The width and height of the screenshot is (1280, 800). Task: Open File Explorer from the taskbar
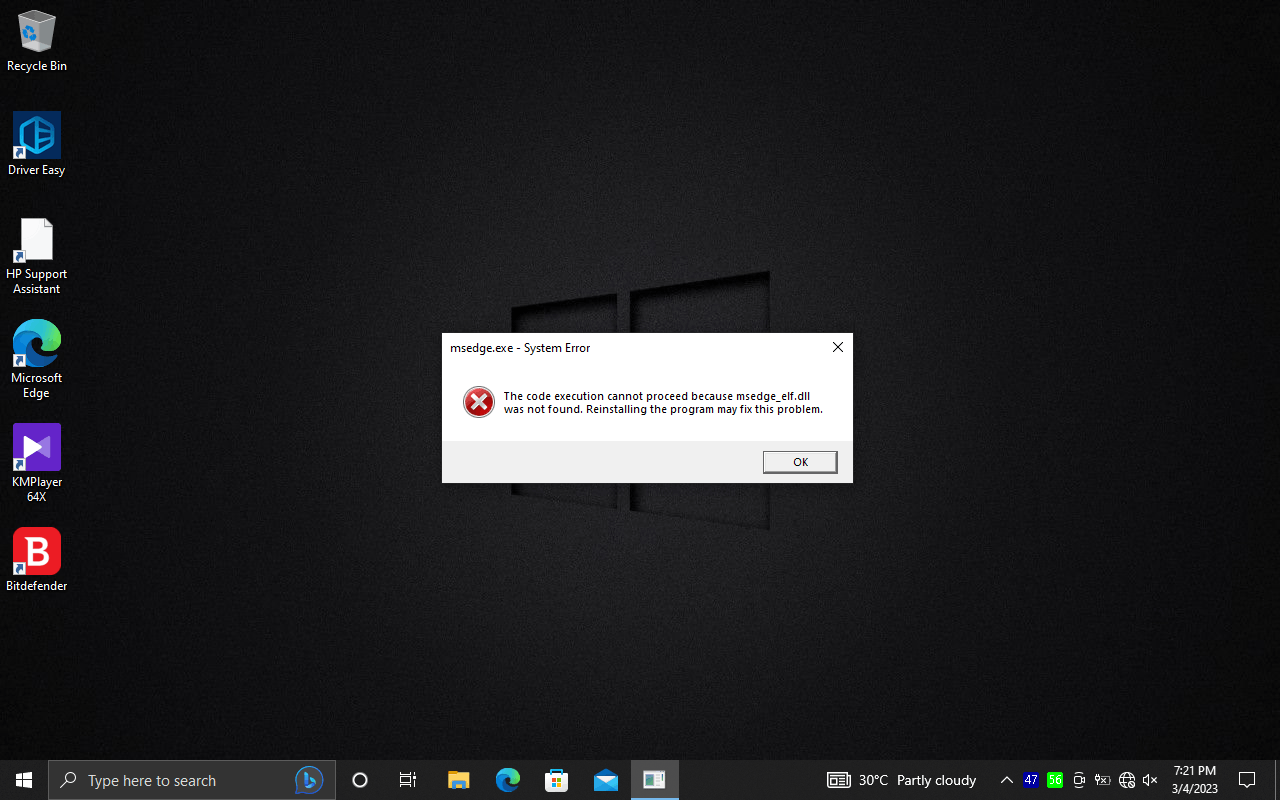point(458,780)
